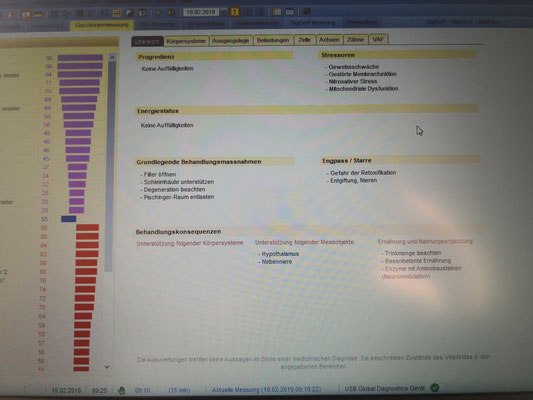Click the bar list vertical scrollbar thumb
The height and width of the screenshot is (400, 533).
click(111, 167)
